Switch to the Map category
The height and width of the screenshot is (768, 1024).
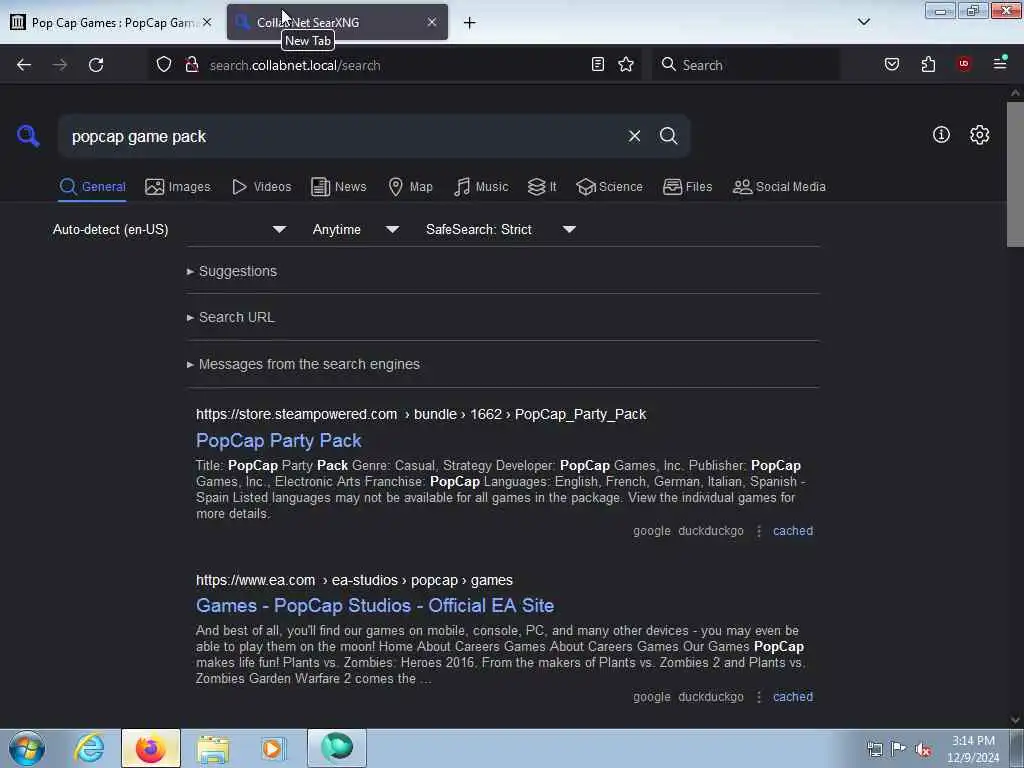pos(410,187)
